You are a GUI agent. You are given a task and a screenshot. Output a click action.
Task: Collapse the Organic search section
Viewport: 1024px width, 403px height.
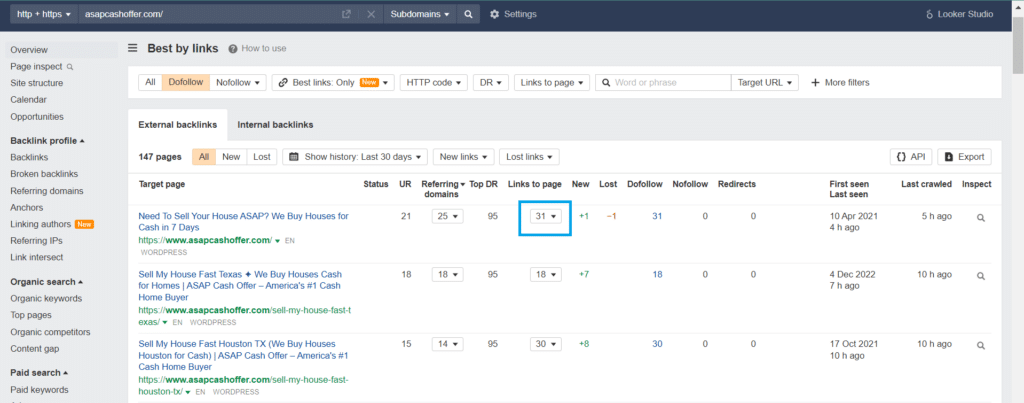46,282
